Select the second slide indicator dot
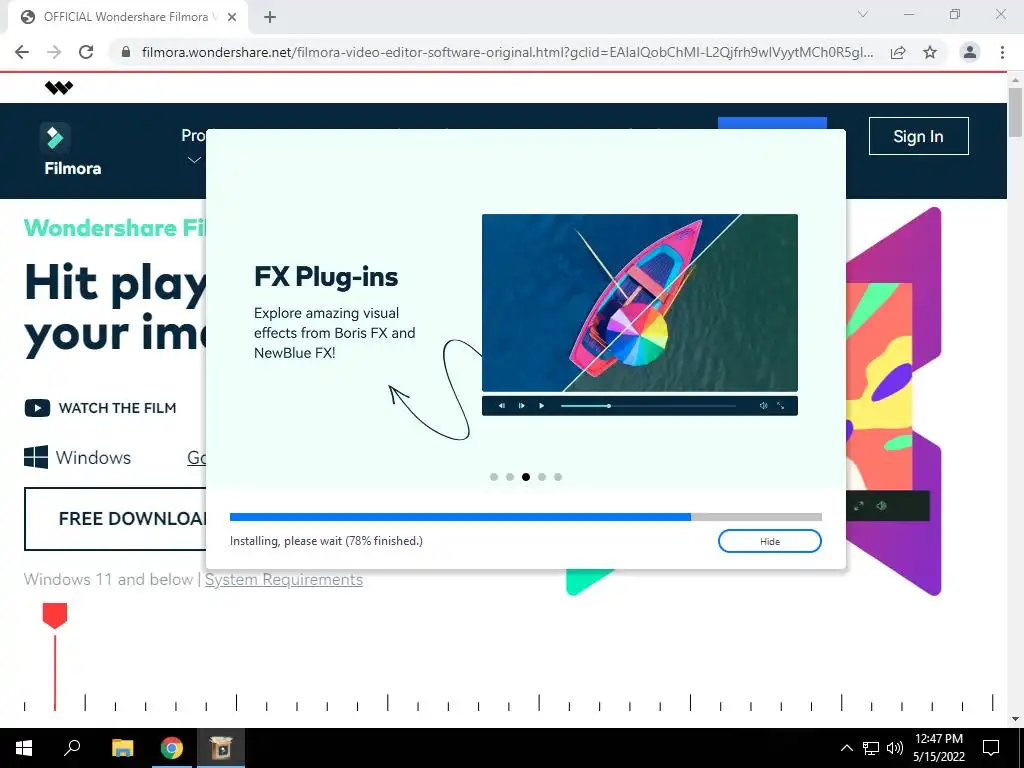1024x768 pixels. (510, 477)
